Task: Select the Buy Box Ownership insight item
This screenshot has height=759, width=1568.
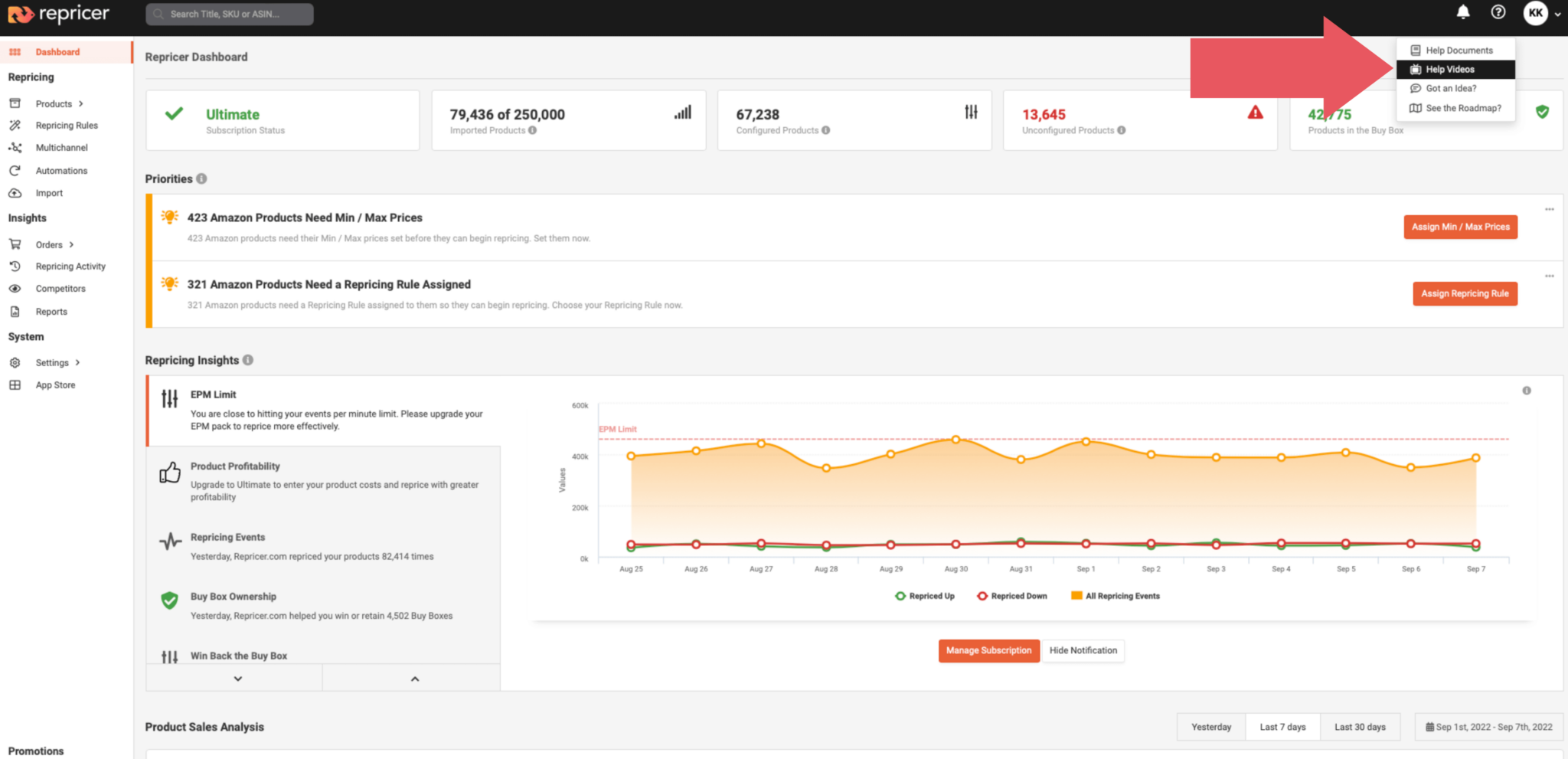Action: [x=323, y=606]
